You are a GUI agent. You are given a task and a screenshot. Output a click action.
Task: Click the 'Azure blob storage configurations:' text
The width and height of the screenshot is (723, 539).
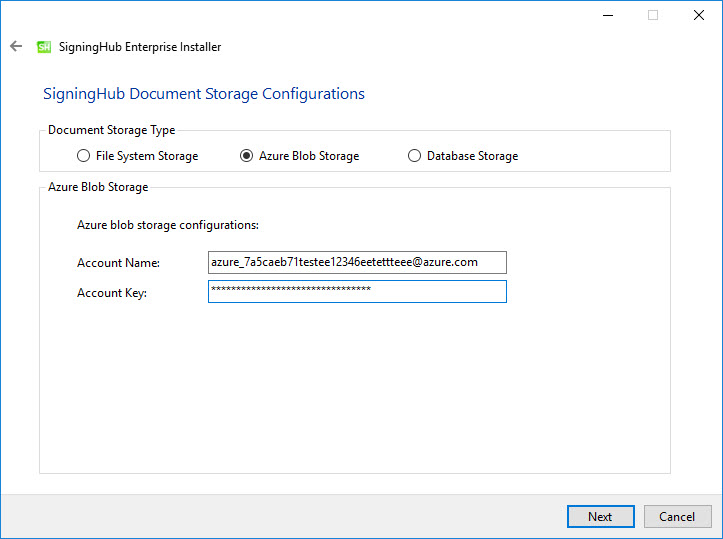pyautogui.click(x=168, y=225)
